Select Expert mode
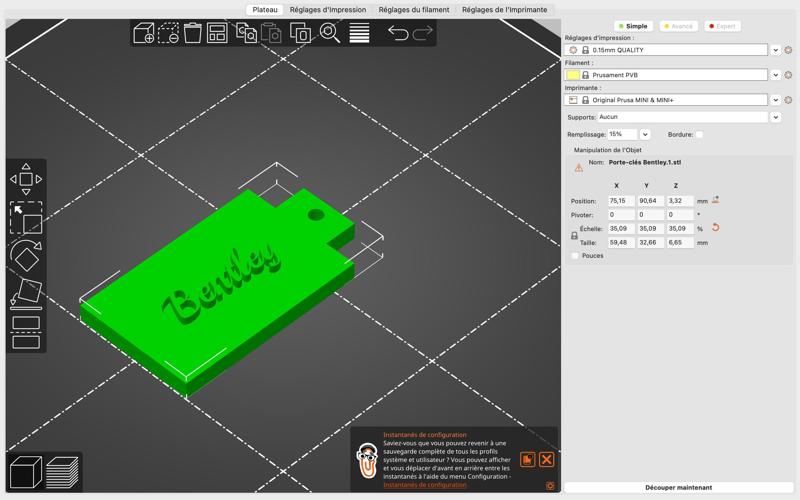This screenshot has width=800, height=500. (x=722, y=26)
